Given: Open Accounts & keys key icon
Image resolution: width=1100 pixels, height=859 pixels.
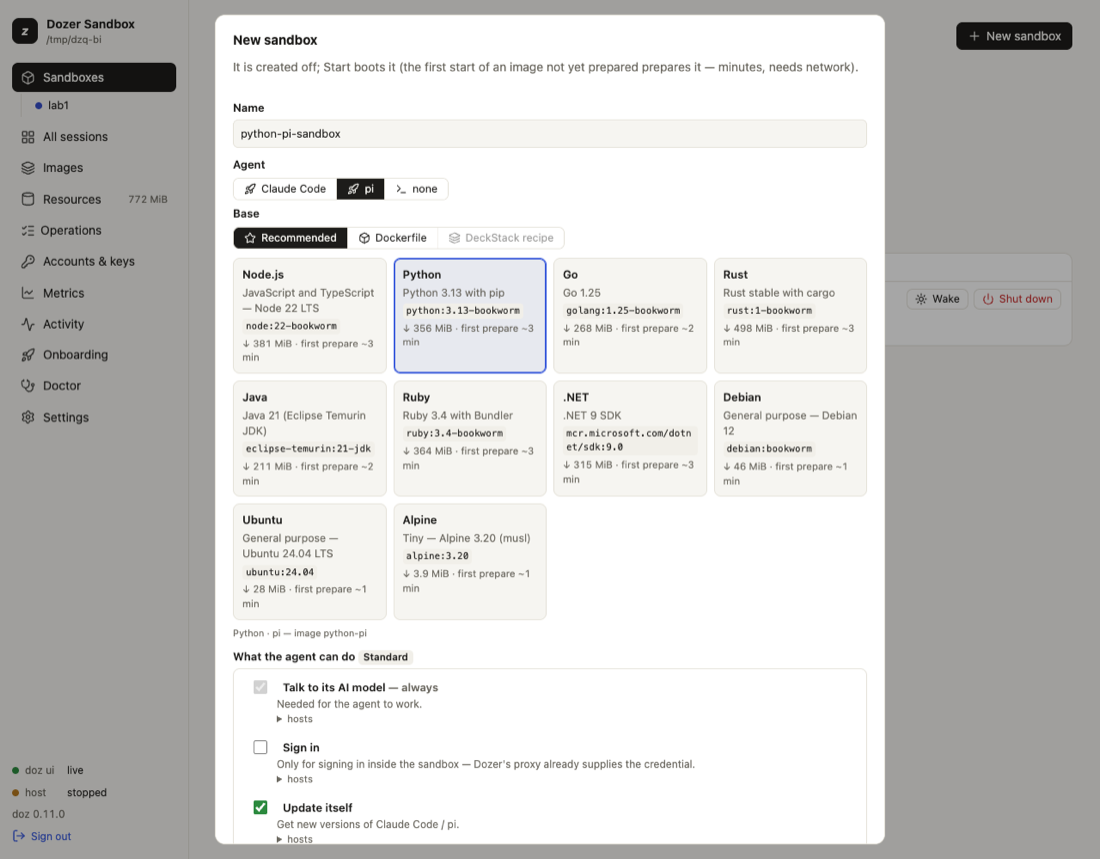Looking at the screenshot, I should (x=28, y=261).
